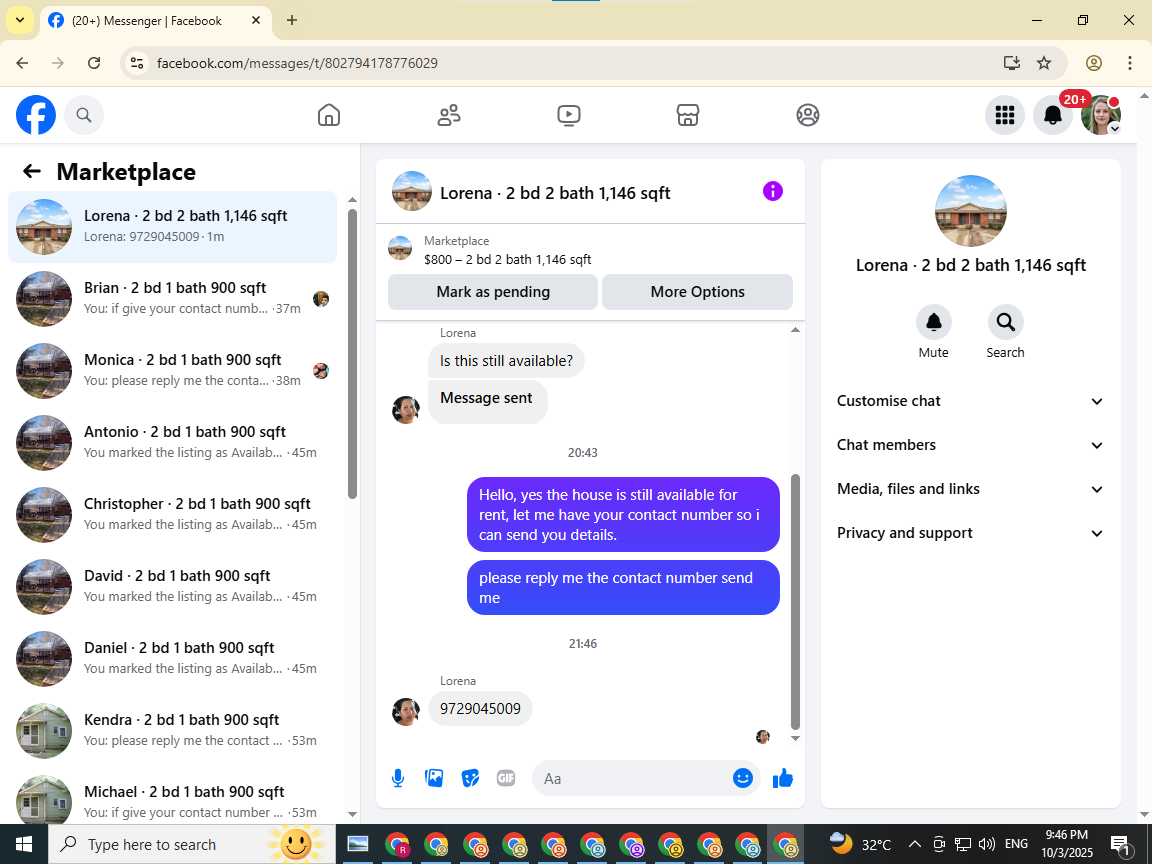Open the nine-dot menu grid icon
The height and width of the screenshot is (864, 1152).
point(1004,115)
